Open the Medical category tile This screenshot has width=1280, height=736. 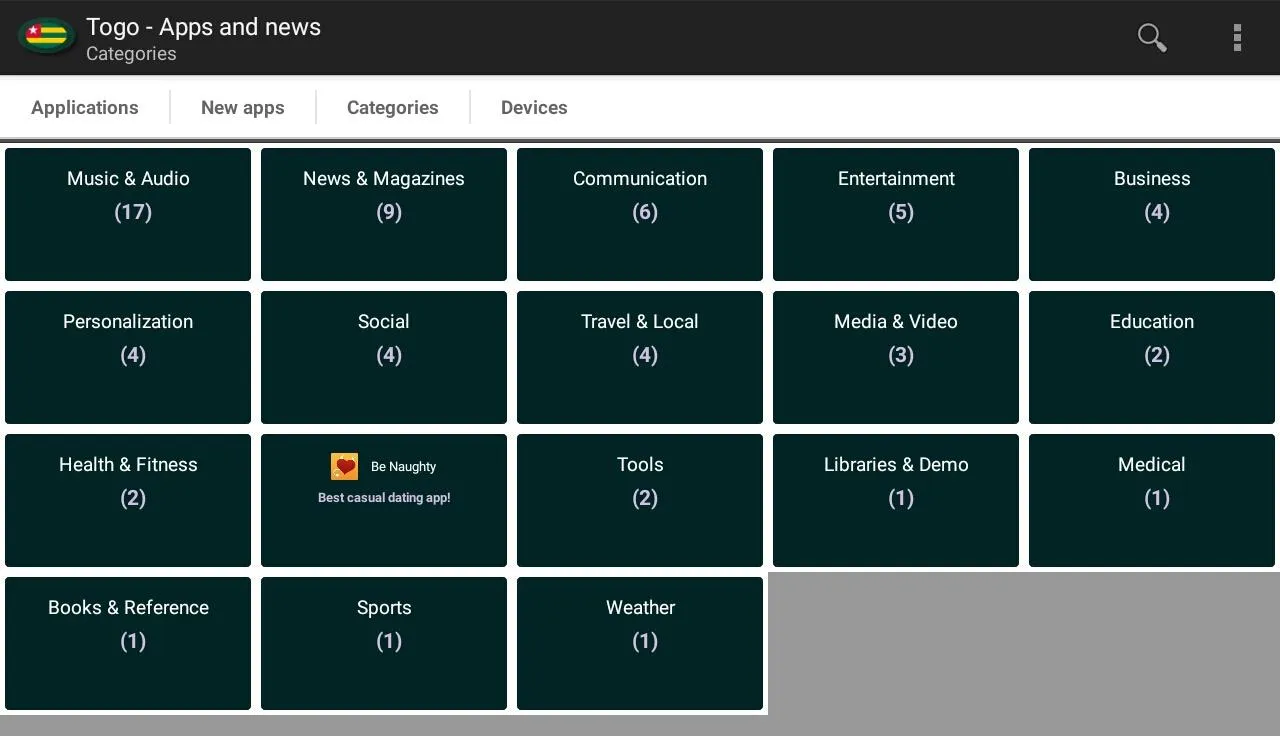[x=1152, y=500]
